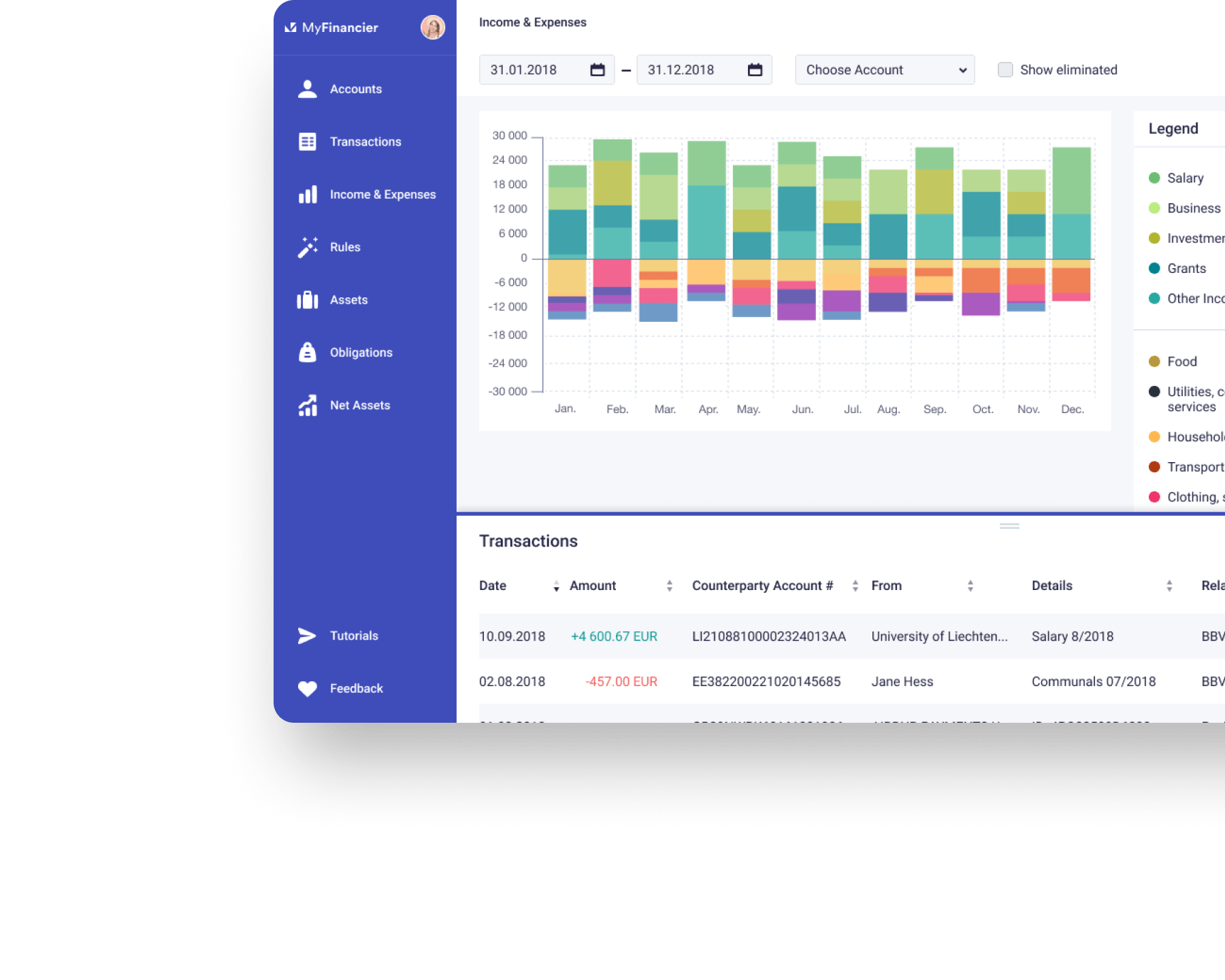Open the user profile avatar
This screenshot has width=1225, height=980.
[x=433, y=27]
